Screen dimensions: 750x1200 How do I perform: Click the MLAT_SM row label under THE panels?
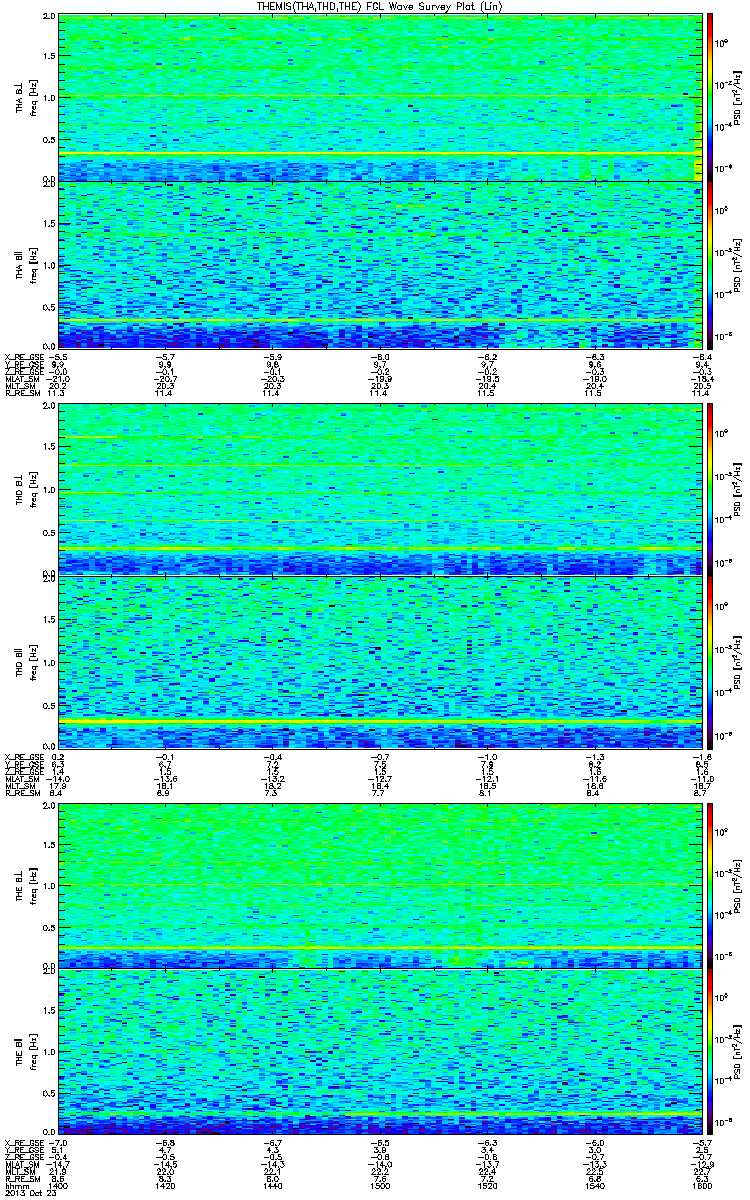20,1164
